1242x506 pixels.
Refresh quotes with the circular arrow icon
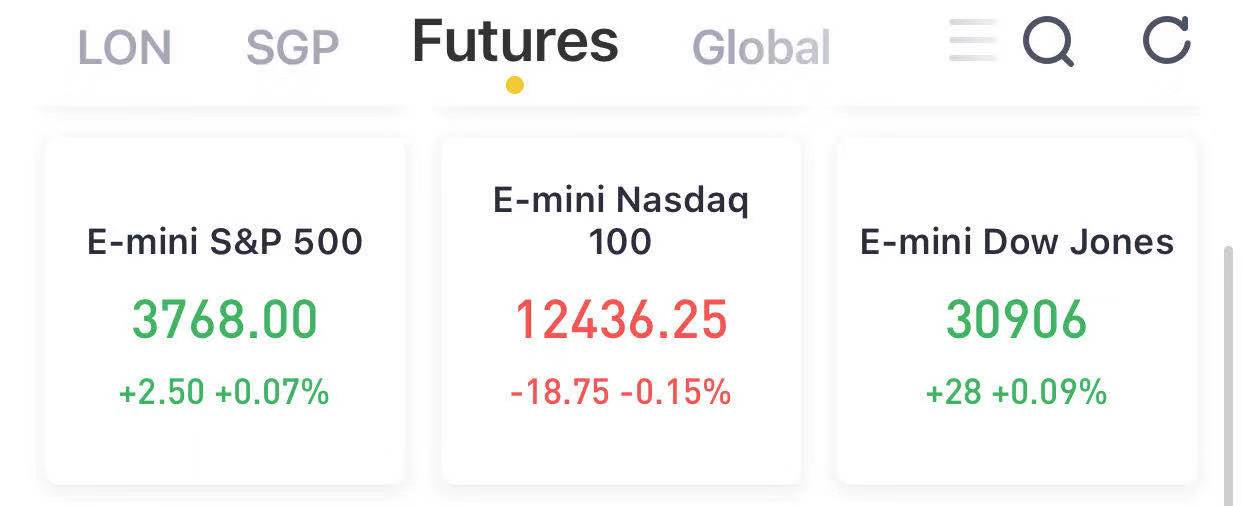(x=1166, y=41)
